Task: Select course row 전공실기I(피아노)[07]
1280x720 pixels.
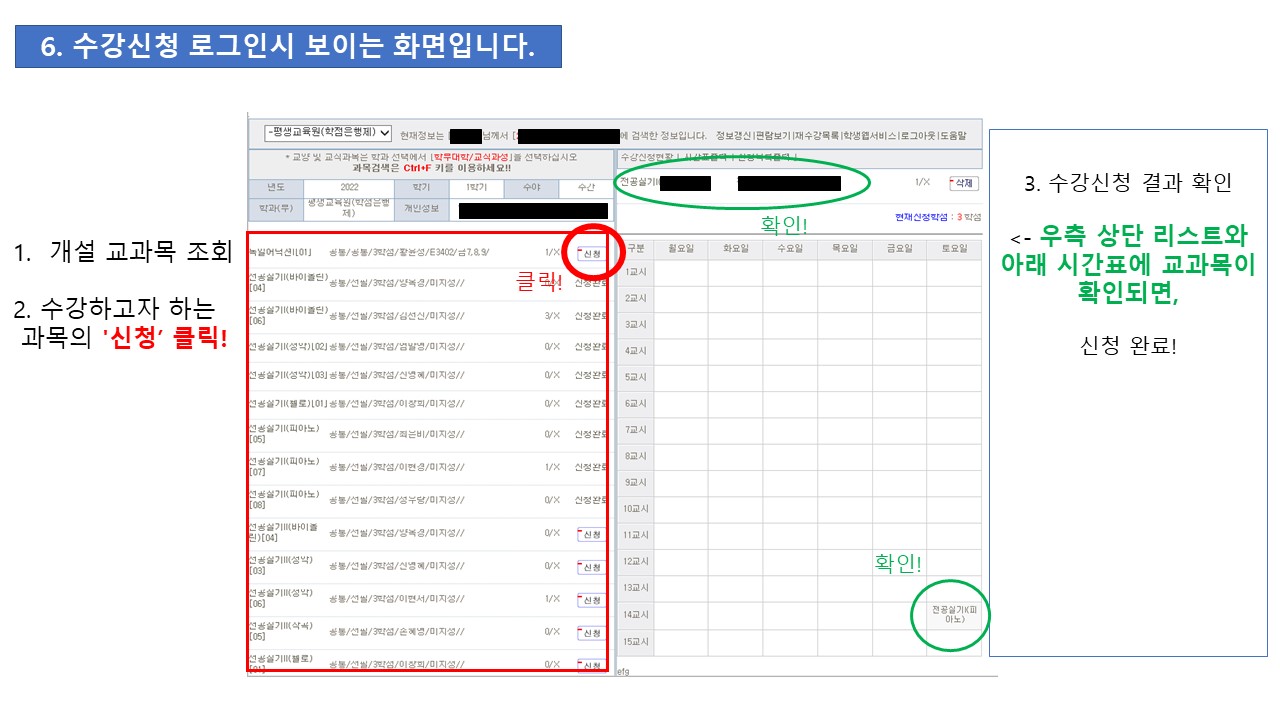Action: 427,467
